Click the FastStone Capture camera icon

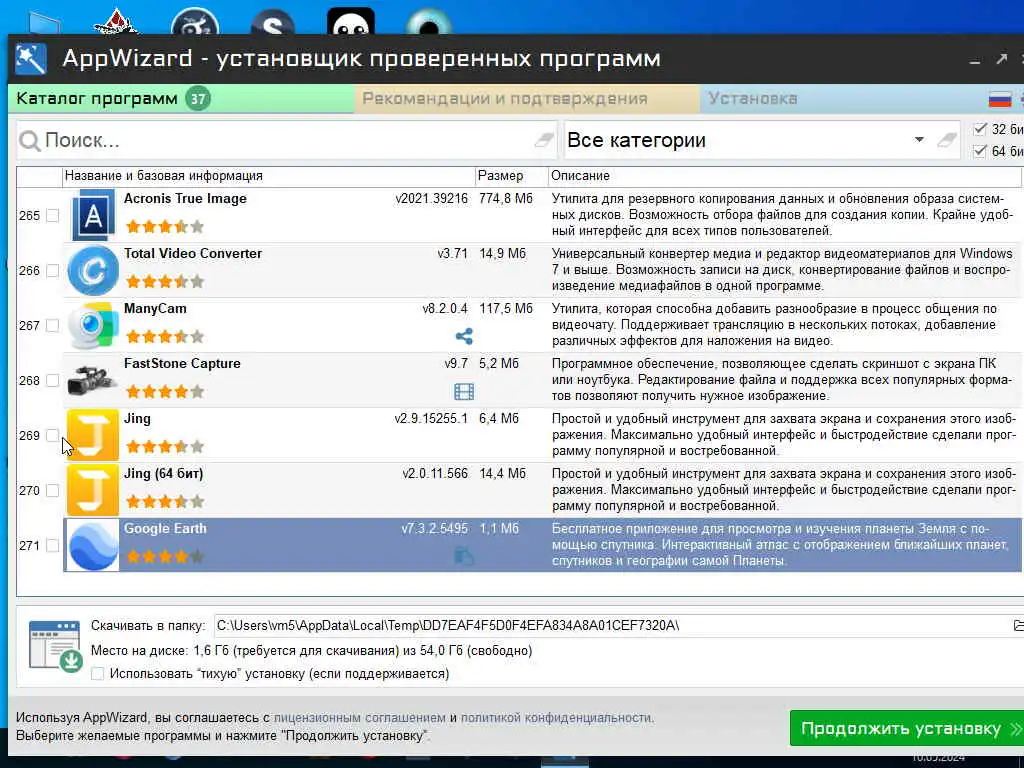[91, 380]
